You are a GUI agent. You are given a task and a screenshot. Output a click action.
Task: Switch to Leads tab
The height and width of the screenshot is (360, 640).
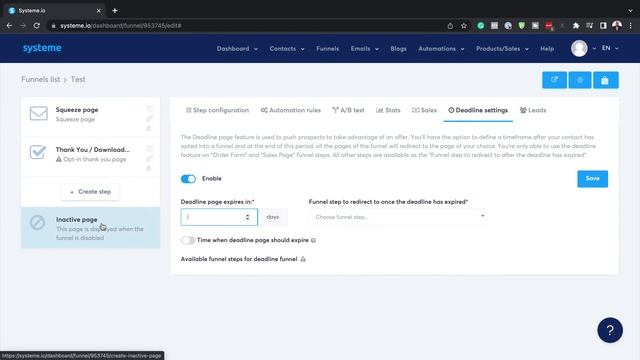[533, 110]
